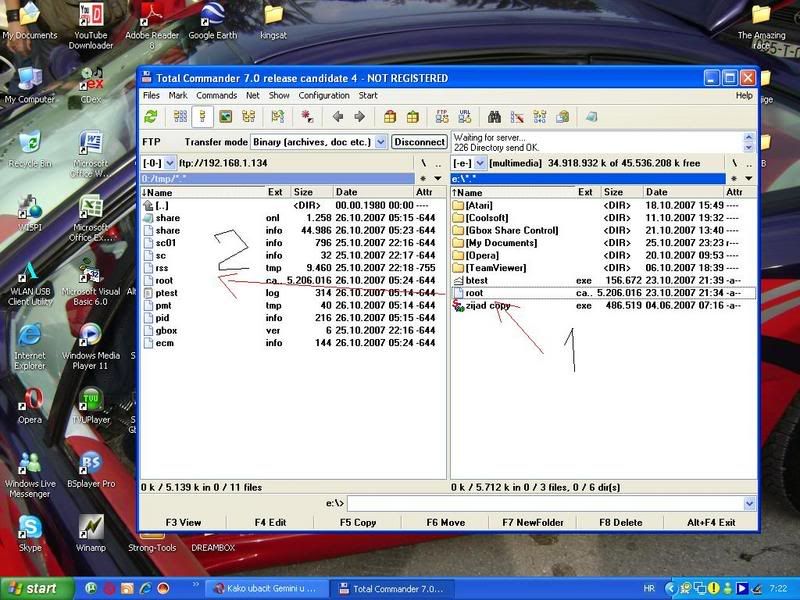Go back with the left arrow icon
The image size is (800, 600).
coord(338,117)
